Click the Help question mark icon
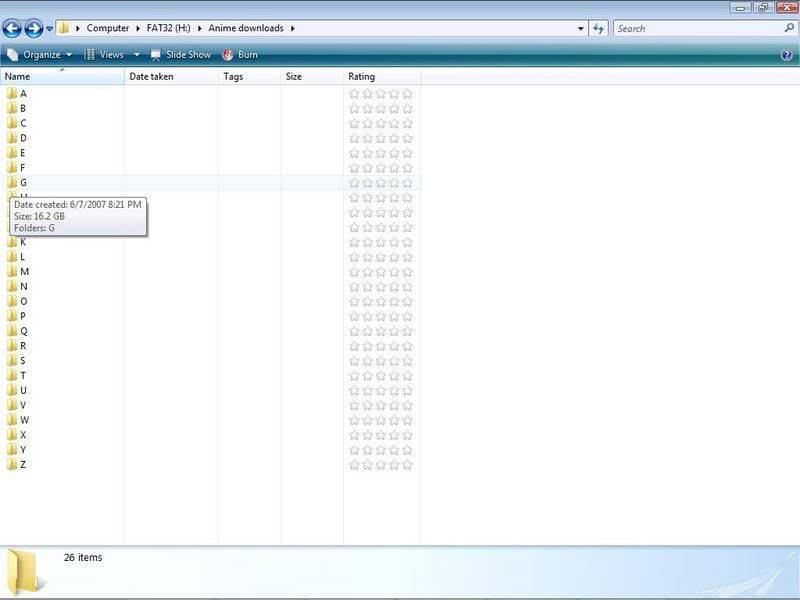800x600 pixels. coord(786,55)
